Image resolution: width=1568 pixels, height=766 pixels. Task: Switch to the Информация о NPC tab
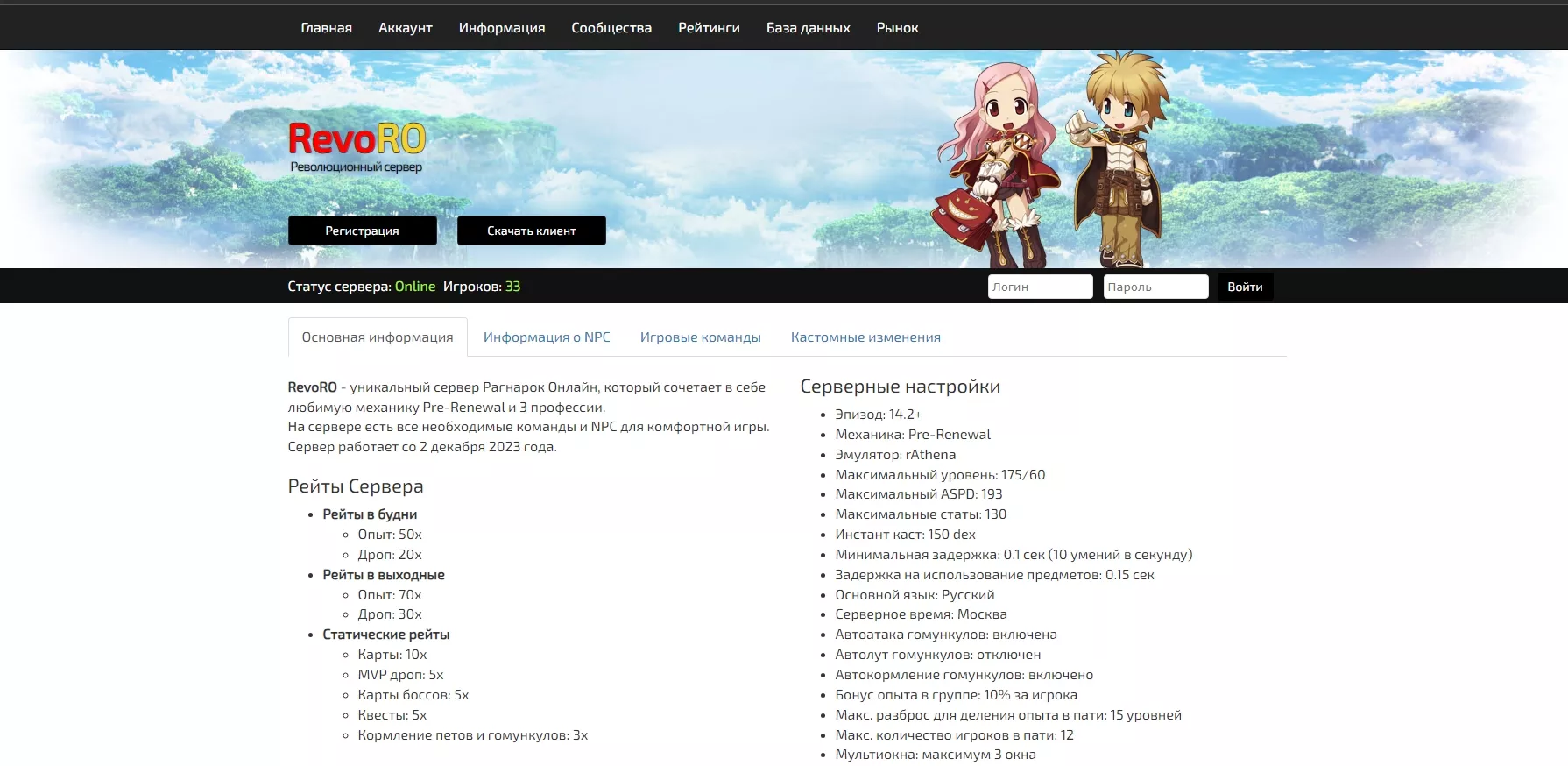point(547,337)
